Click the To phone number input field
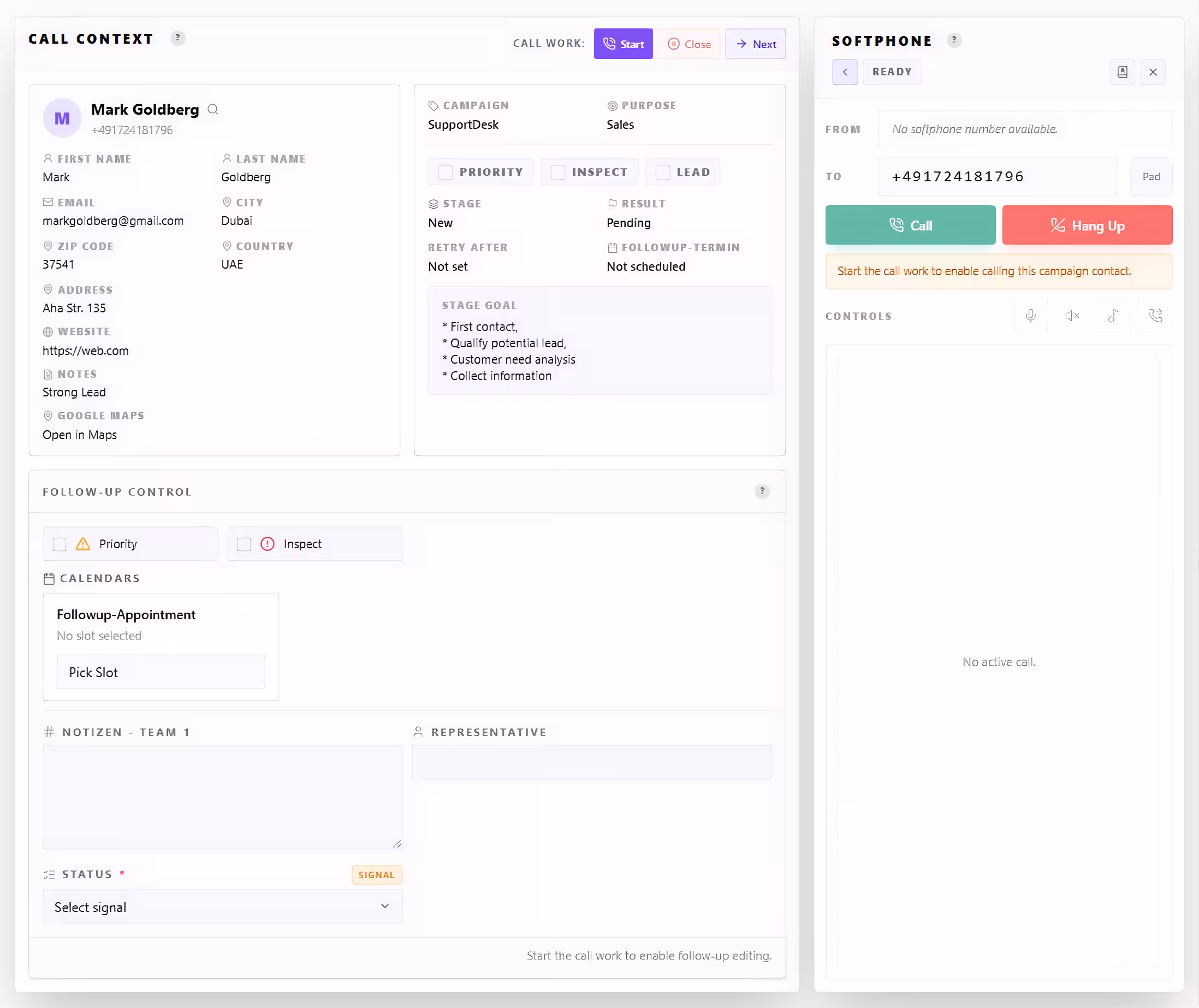This screenshot has width=1199, height=1008. click(x=997, y=176)
